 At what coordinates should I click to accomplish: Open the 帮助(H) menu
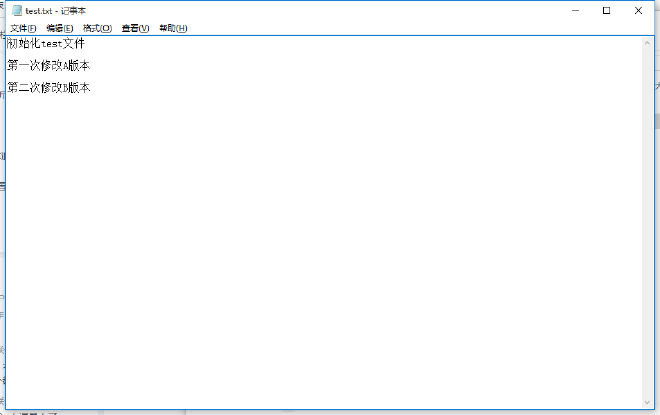point(173,28)
